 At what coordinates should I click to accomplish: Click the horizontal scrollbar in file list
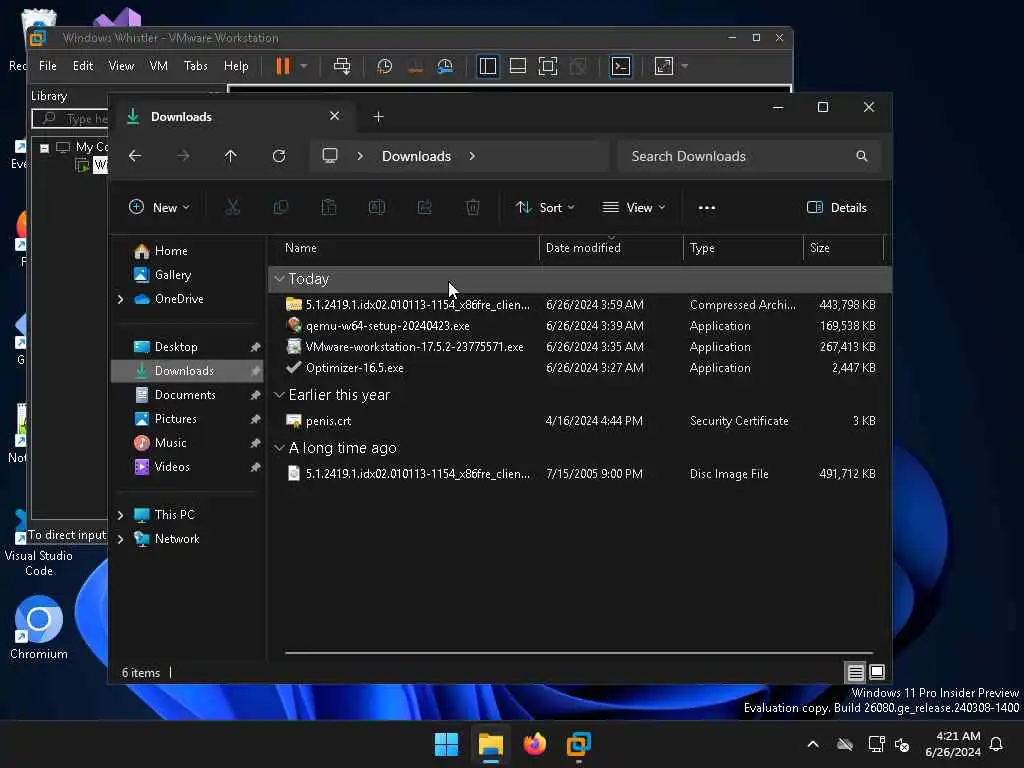click(x=579, y=652)
